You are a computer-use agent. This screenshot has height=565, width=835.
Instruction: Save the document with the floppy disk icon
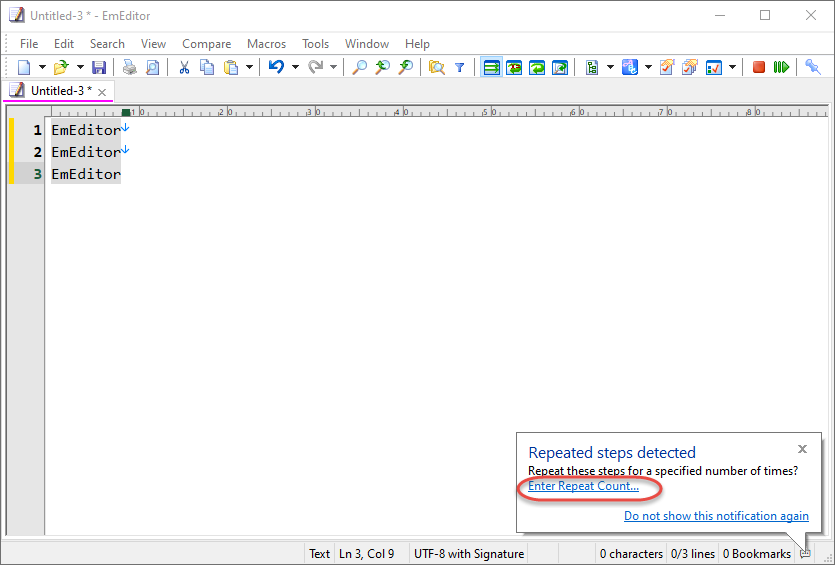click(x=99, y=68)
